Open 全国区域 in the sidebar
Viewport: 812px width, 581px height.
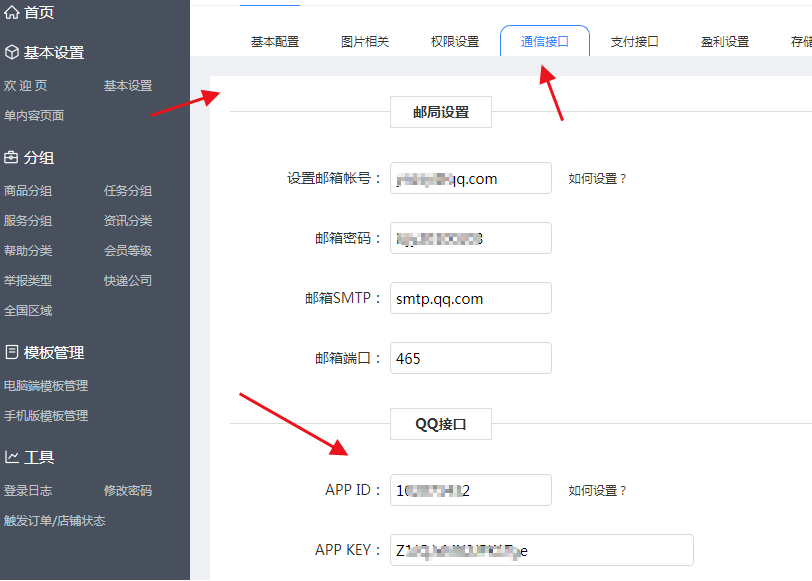28,311
